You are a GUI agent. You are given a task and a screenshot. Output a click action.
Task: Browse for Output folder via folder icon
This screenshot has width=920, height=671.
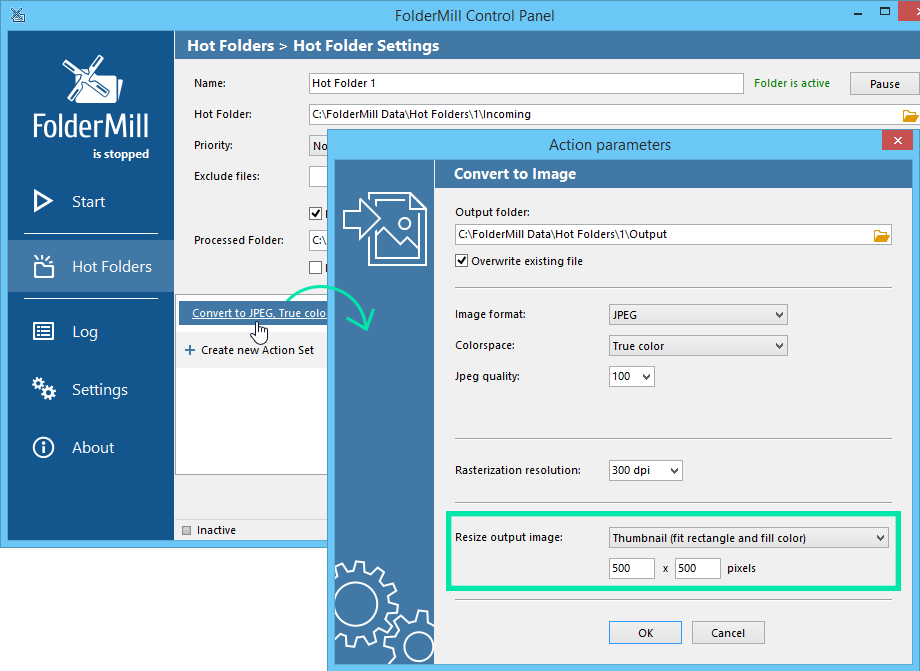[x=881, y=235]
